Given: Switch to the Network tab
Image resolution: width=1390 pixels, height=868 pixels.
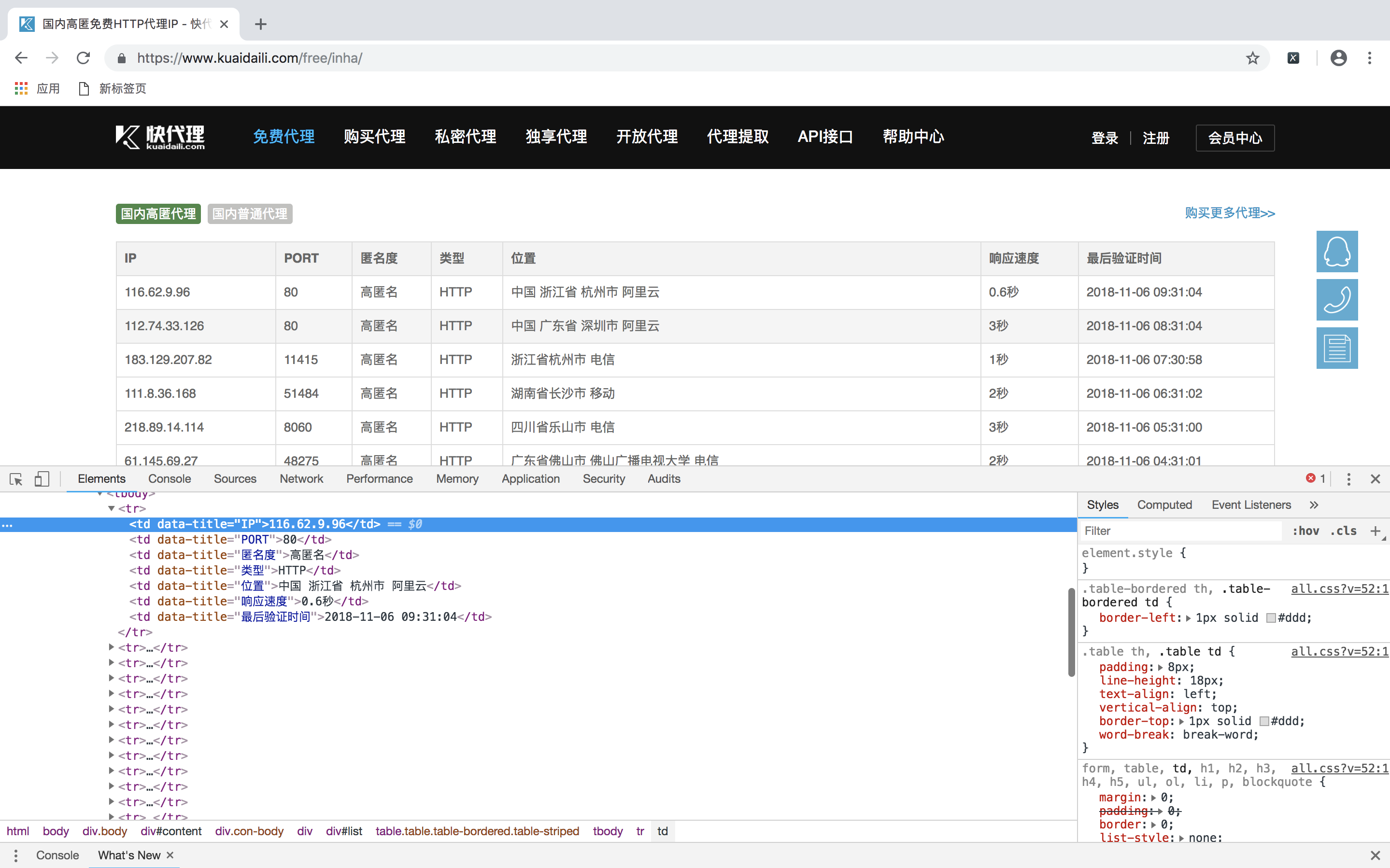Looking at the screenshot, I should (301, 479).
